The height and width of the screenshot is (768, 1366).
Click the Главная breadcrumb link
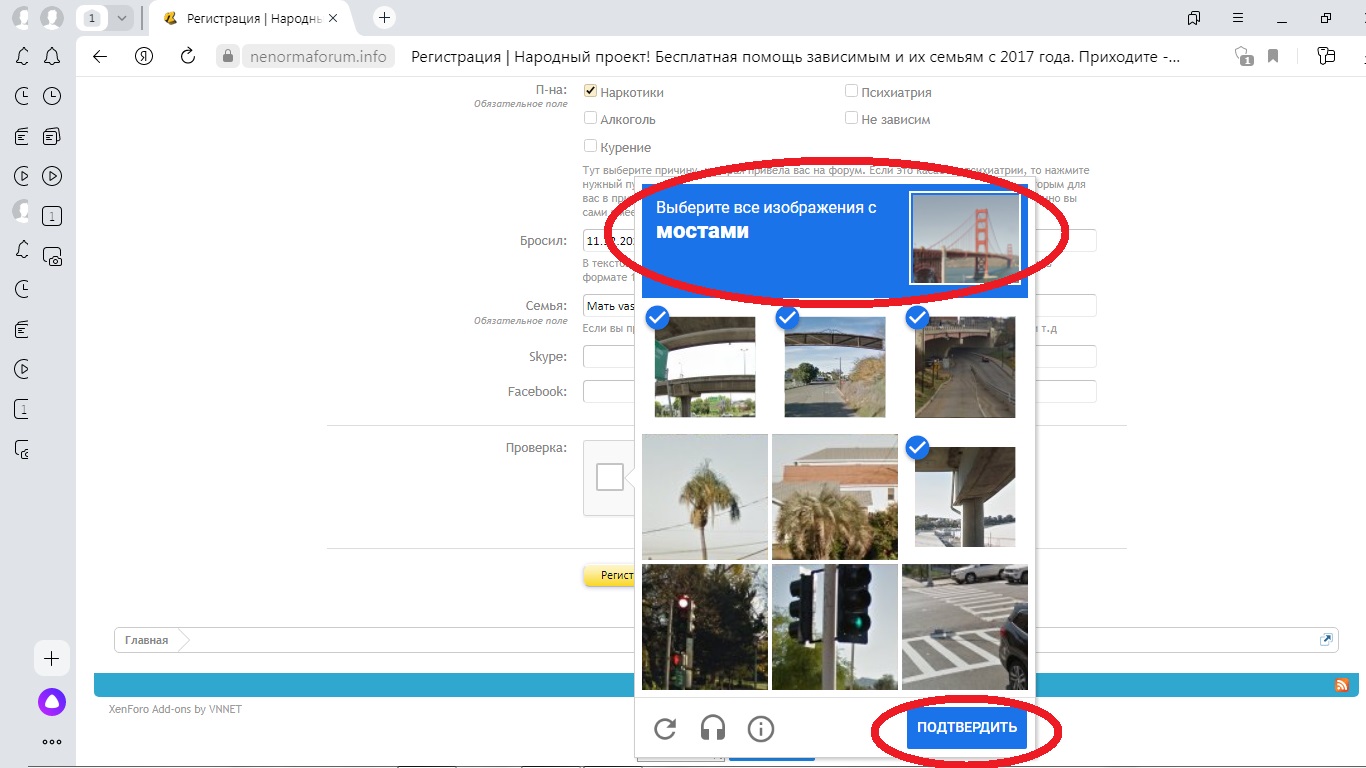[147, 640]
